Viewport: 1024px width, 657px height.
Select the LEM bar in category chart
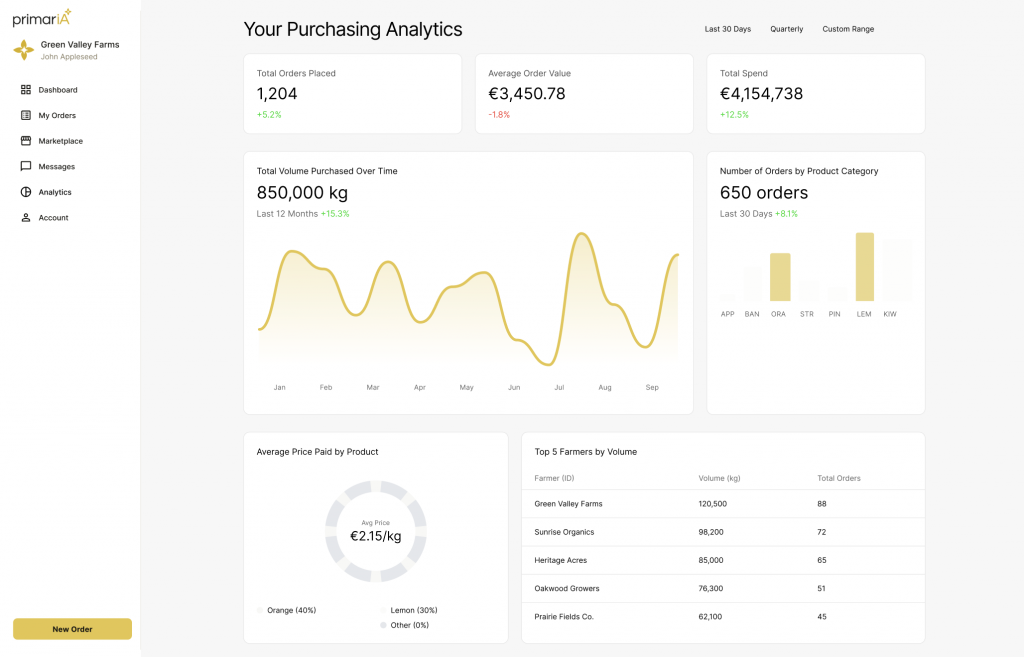(864, 267)
